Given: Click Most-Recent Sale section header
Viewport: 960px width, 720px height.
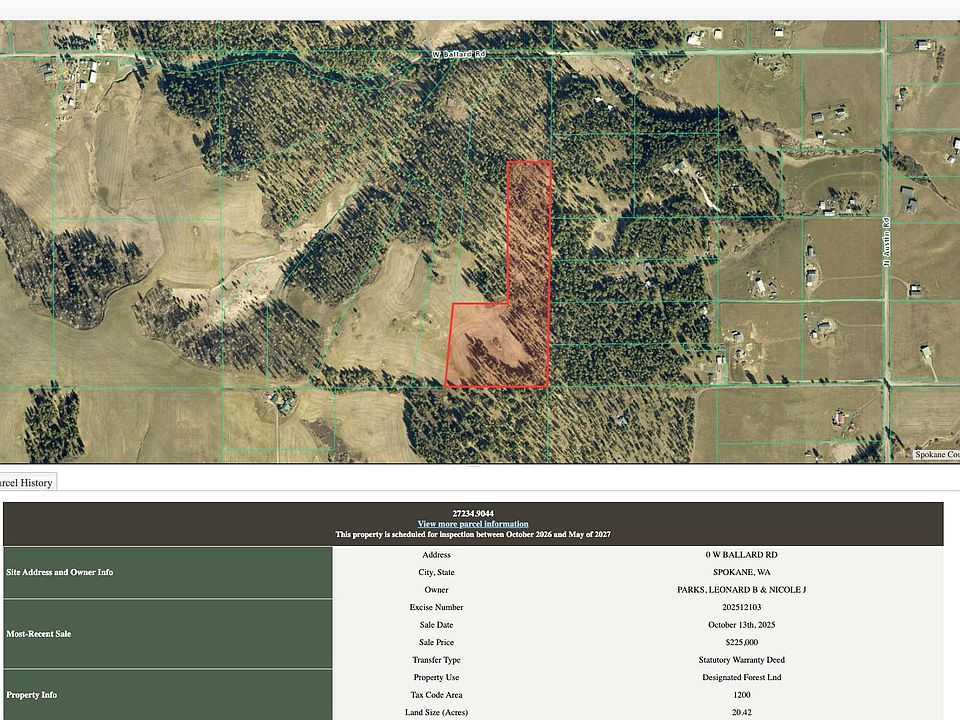Looking at the screenshot, I should 168,634.
